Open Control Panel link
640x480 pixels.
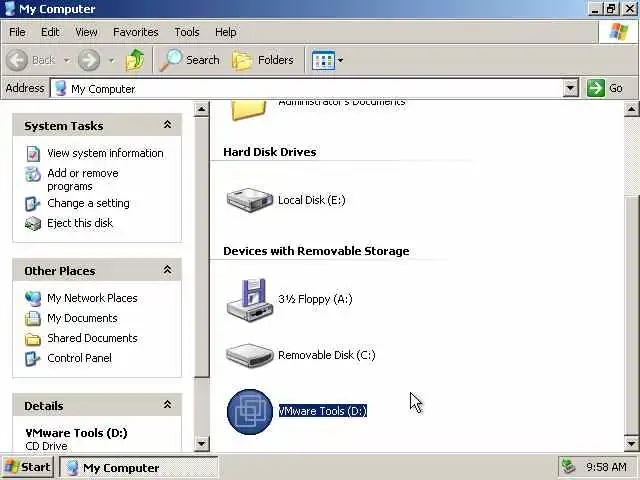point(79,358)
